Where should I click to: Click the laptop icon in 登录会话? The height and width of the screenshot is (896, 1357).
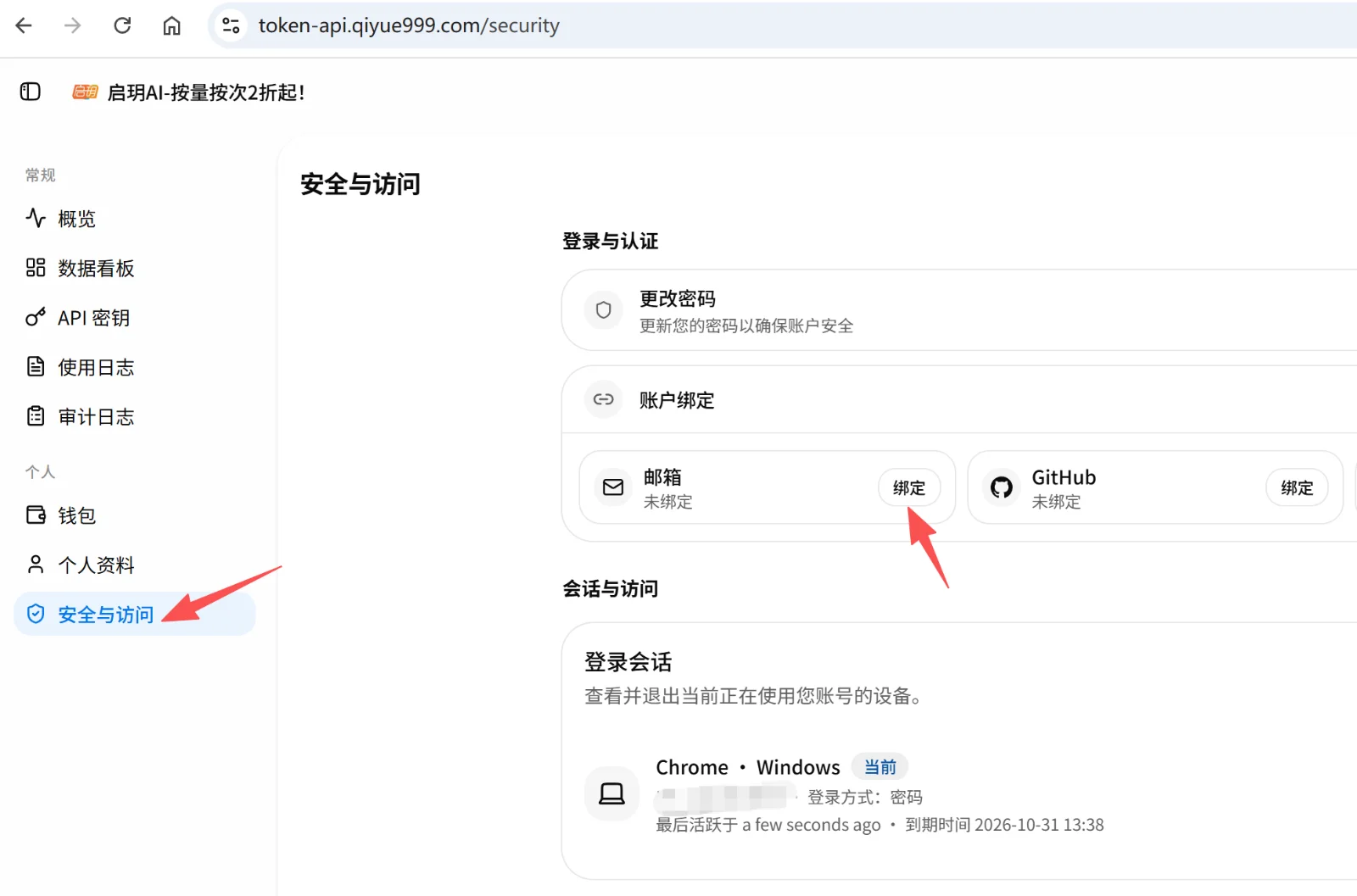point(611,793)
